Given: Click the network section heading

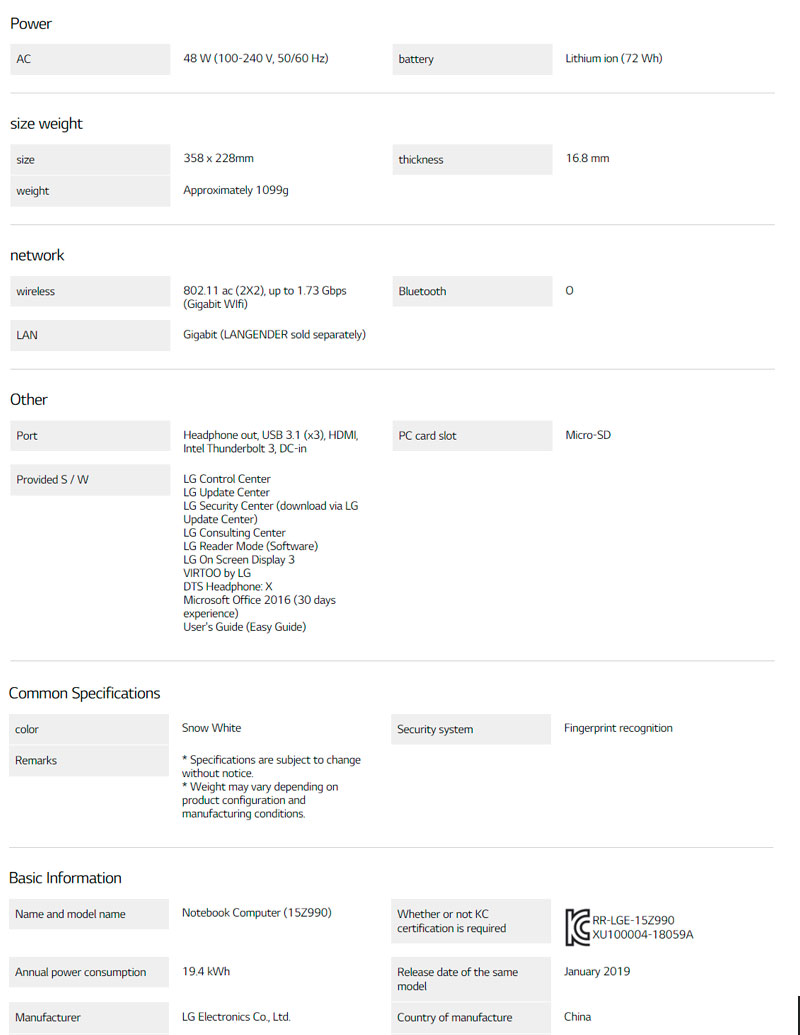Looking at the screenshot, I should click(37, 255).
